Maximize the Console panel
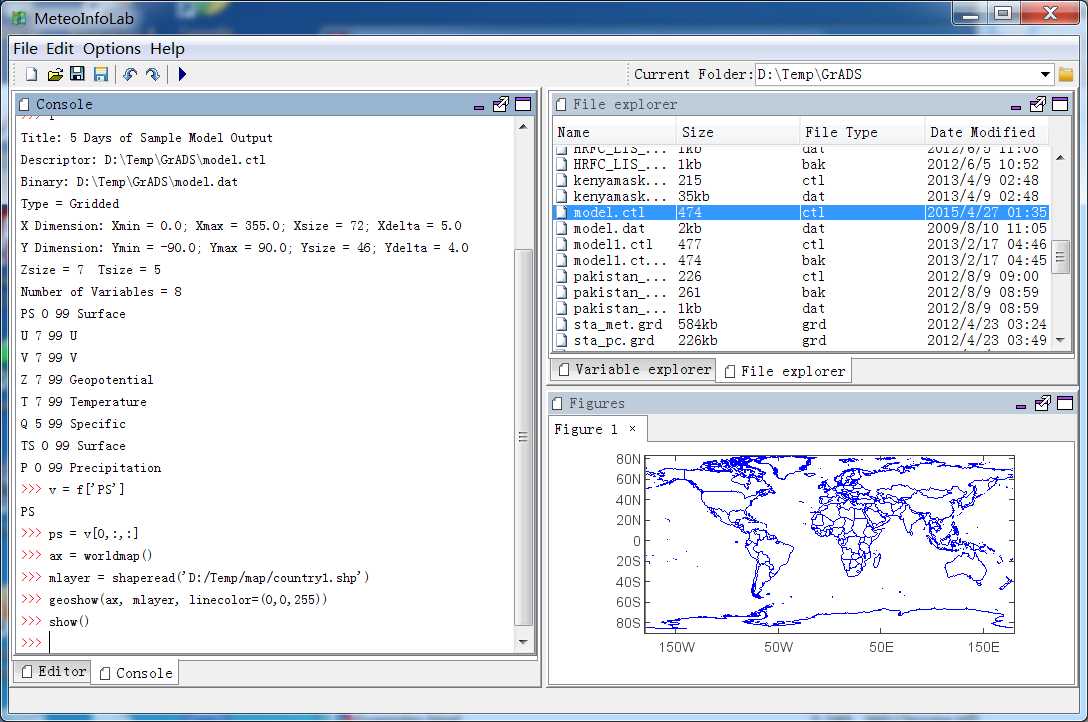The height and width of the screenshot is (722, 1088). click(522, 104)
